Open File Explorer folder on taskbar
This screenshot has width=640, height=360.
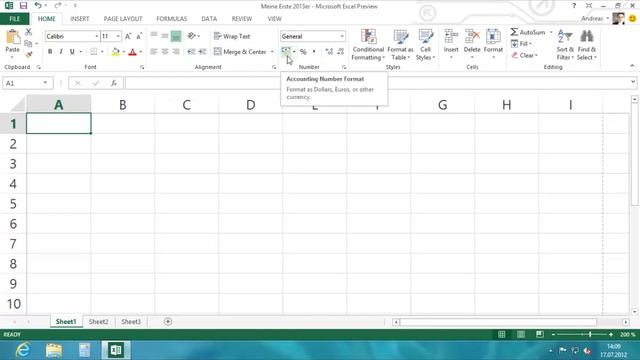pos(54,350)
